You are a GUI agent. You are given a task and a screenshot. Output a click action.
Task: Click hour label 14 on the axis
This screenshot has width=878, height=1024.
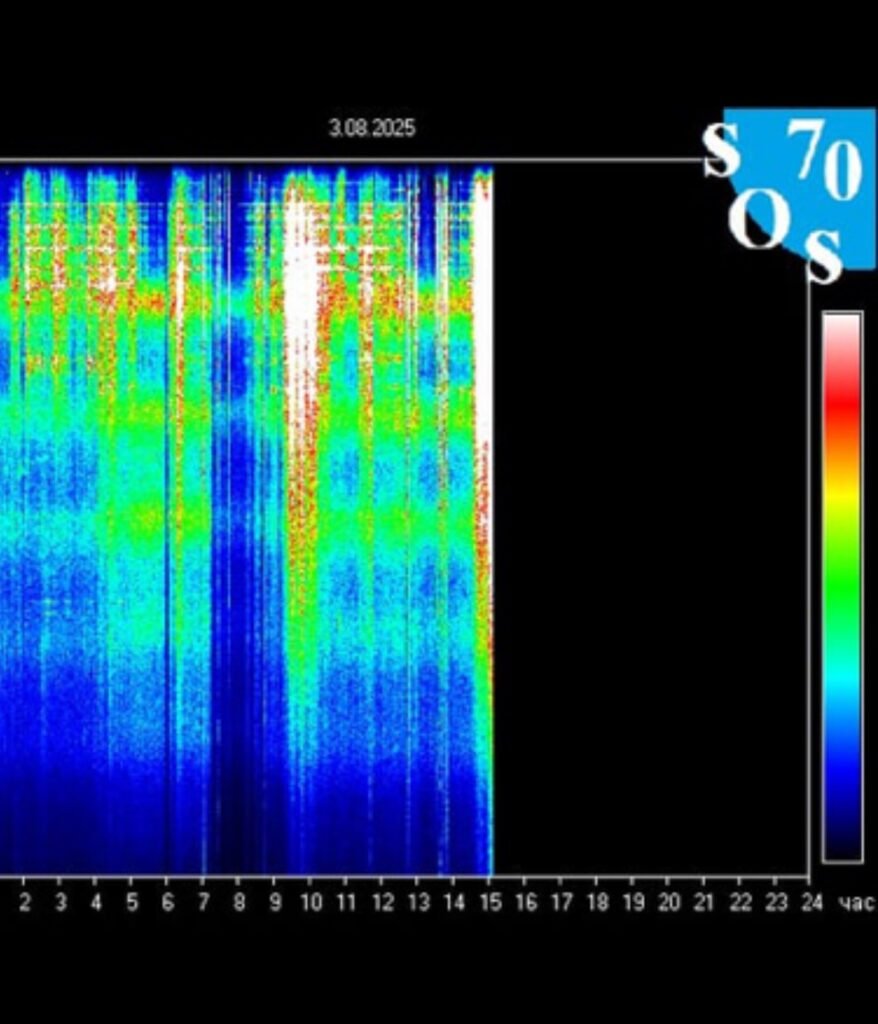(455, 903)
